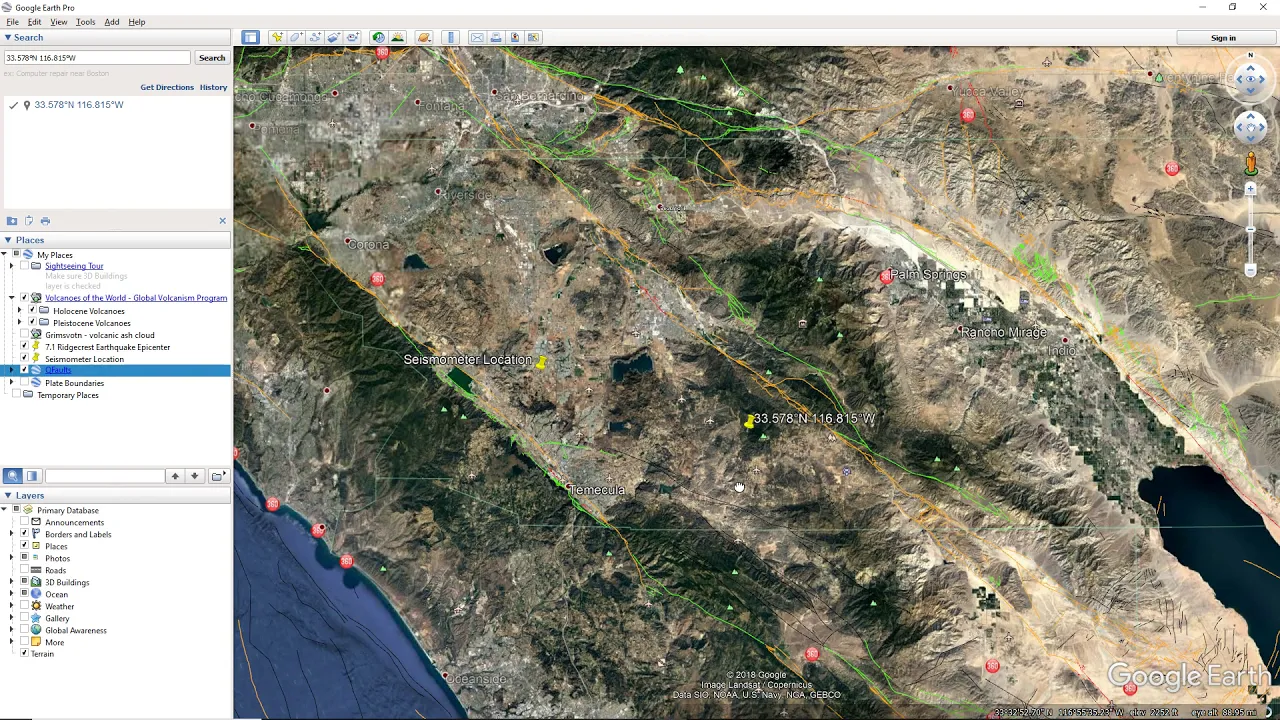Collapse the Layers panel header triangle
This screenshot has height=720, width=1280.
click(7, 496)
